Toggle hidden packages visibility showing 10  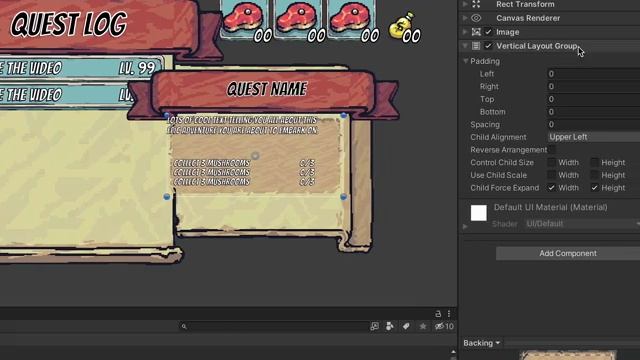pyautogui.click(x=444, y=326)
